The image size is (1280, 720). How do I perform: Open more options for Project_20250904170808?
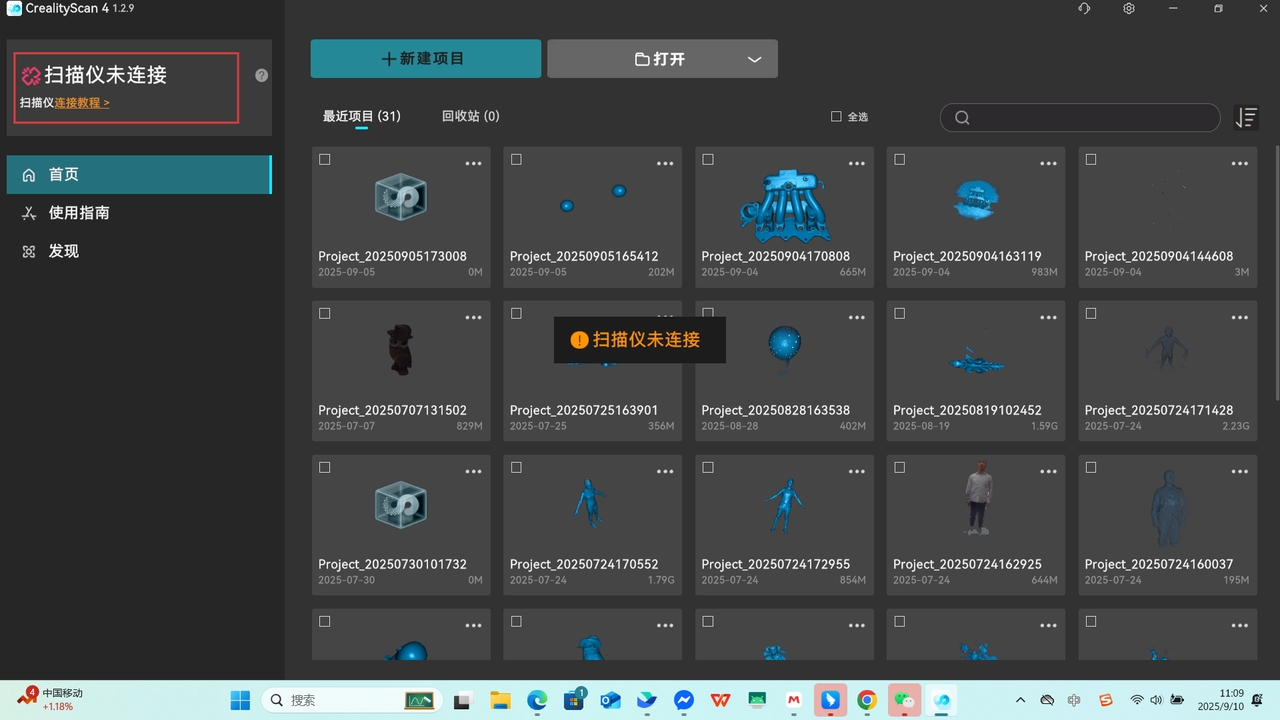pyautogui.click(x=856, y=163)
